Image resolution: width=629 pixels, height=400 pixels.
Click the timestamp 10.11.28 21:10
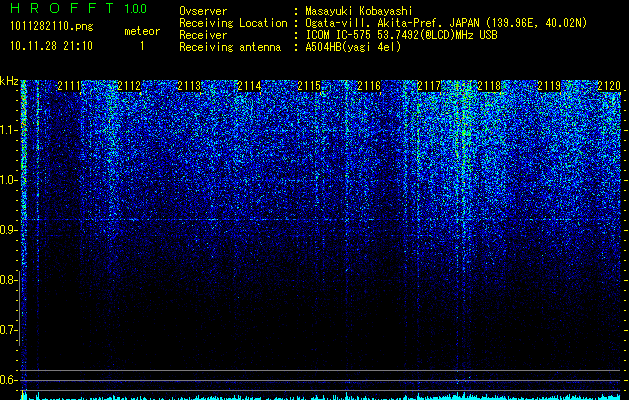click(x=51, y=46)
